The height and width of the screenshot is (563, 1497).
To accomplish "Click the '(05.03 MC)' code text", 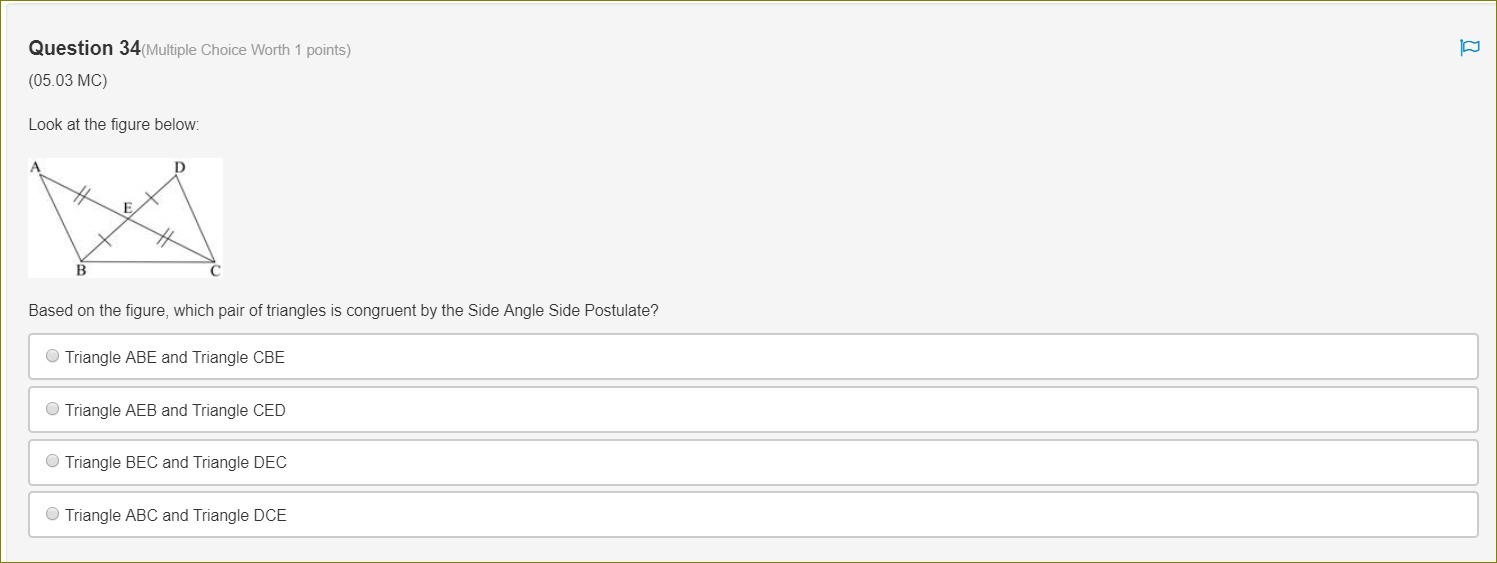I will (x=67, y=81).
